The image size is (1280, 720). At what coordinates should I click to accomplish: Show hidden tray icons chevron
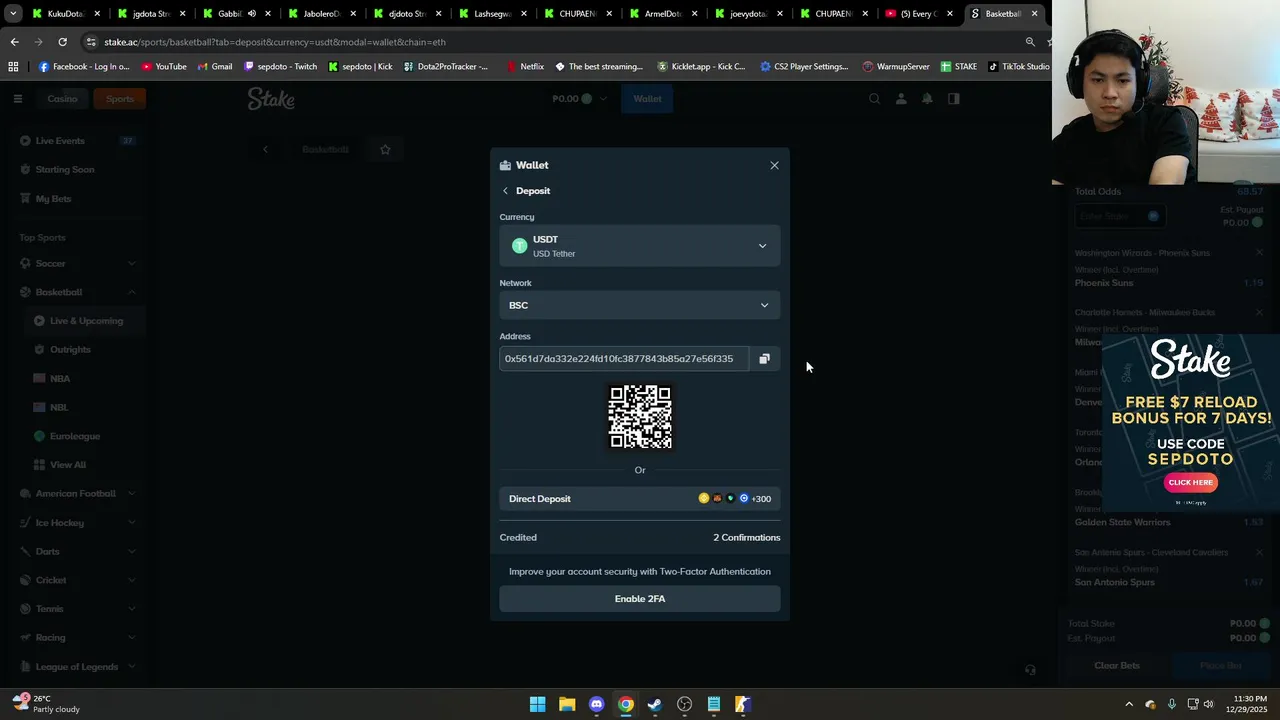click(x=1129, y=704)
